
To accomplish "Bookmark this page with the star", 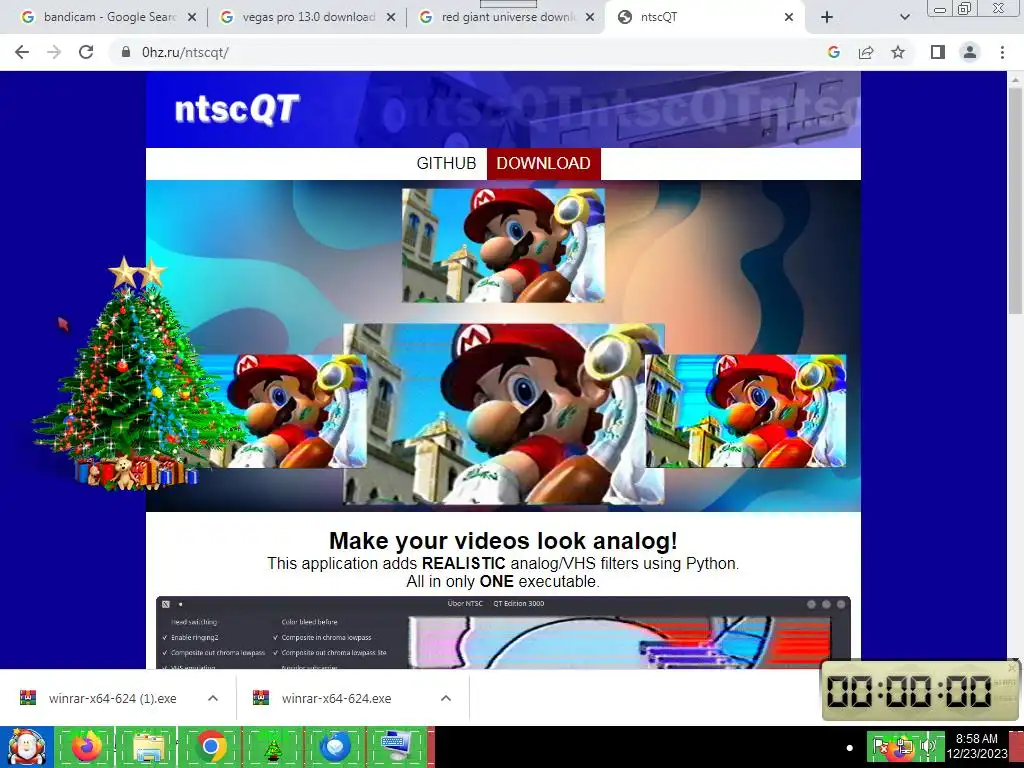I will tap(898, 52).
